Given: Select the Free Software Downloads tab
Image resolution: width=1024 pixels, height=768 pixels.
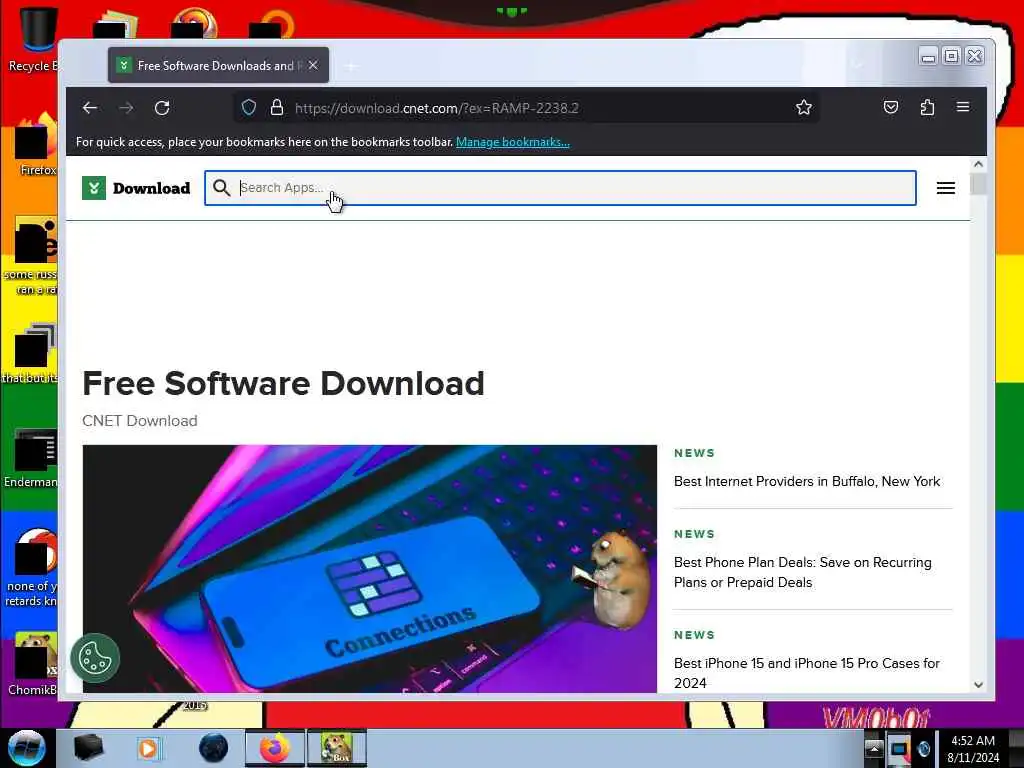Looking at the screenshot, I should click(x=218, y=65).
